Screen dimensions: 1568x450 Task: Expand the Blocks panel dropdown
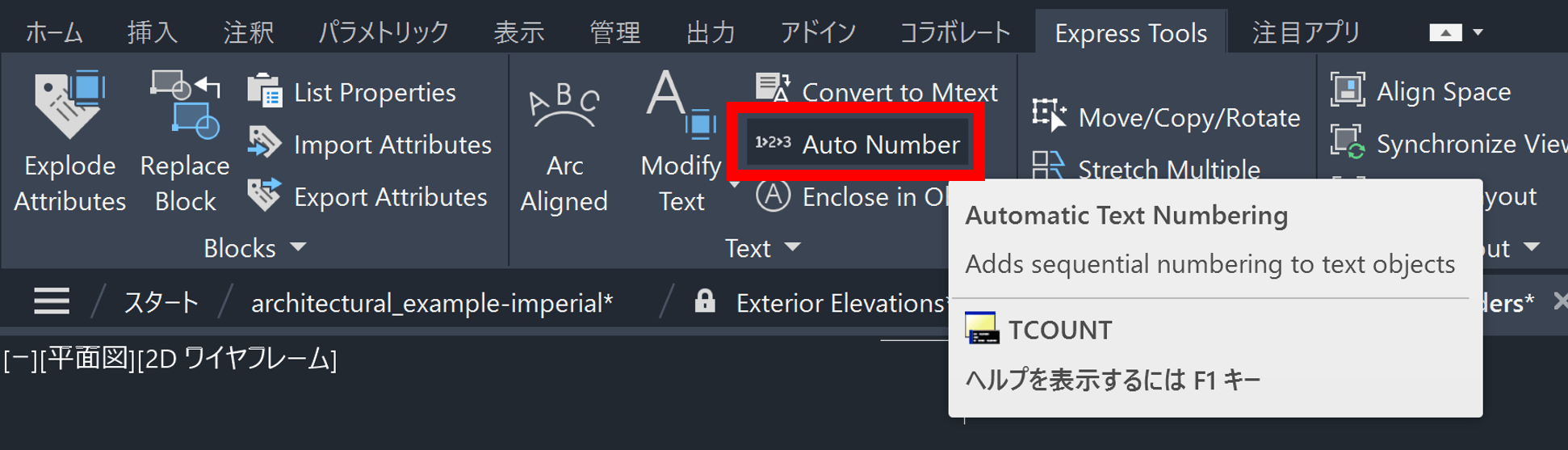[x=298, y=247]
